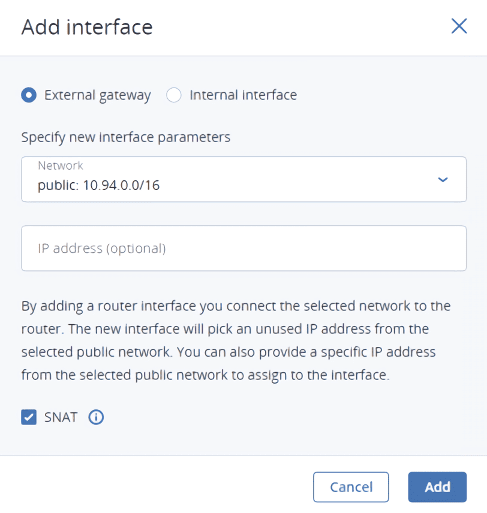Click the router interface description paragraph
This screenshot has height=513, width=487.
click(x=236, y=340)
